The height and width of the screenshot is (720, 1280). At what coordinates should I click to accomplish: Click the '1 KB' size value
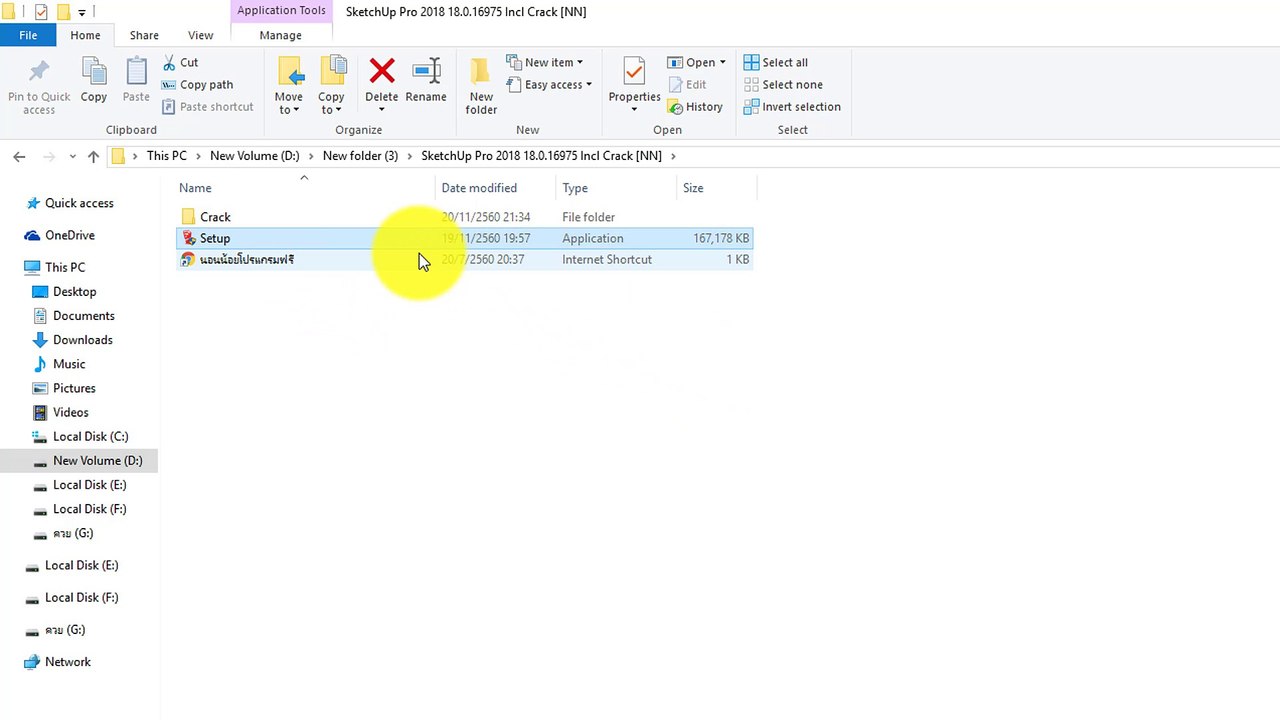[738, 259]
